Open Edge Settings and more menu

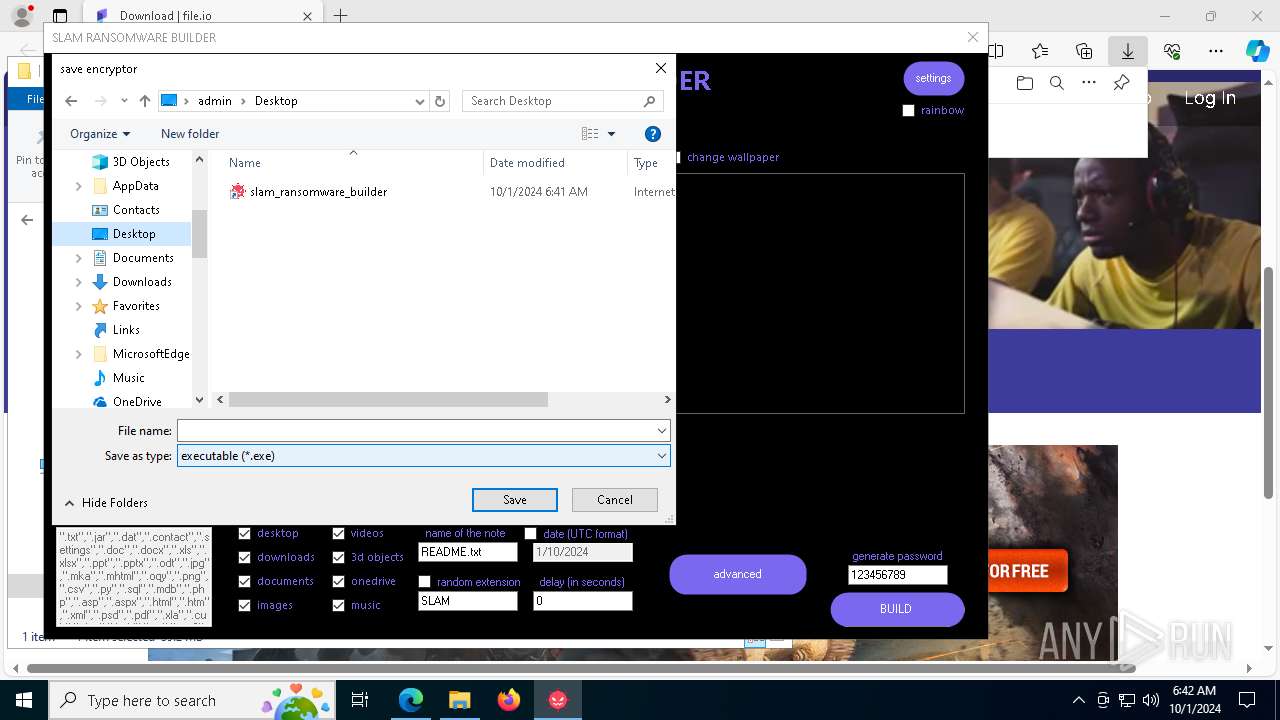click(x=1216, y=51)
